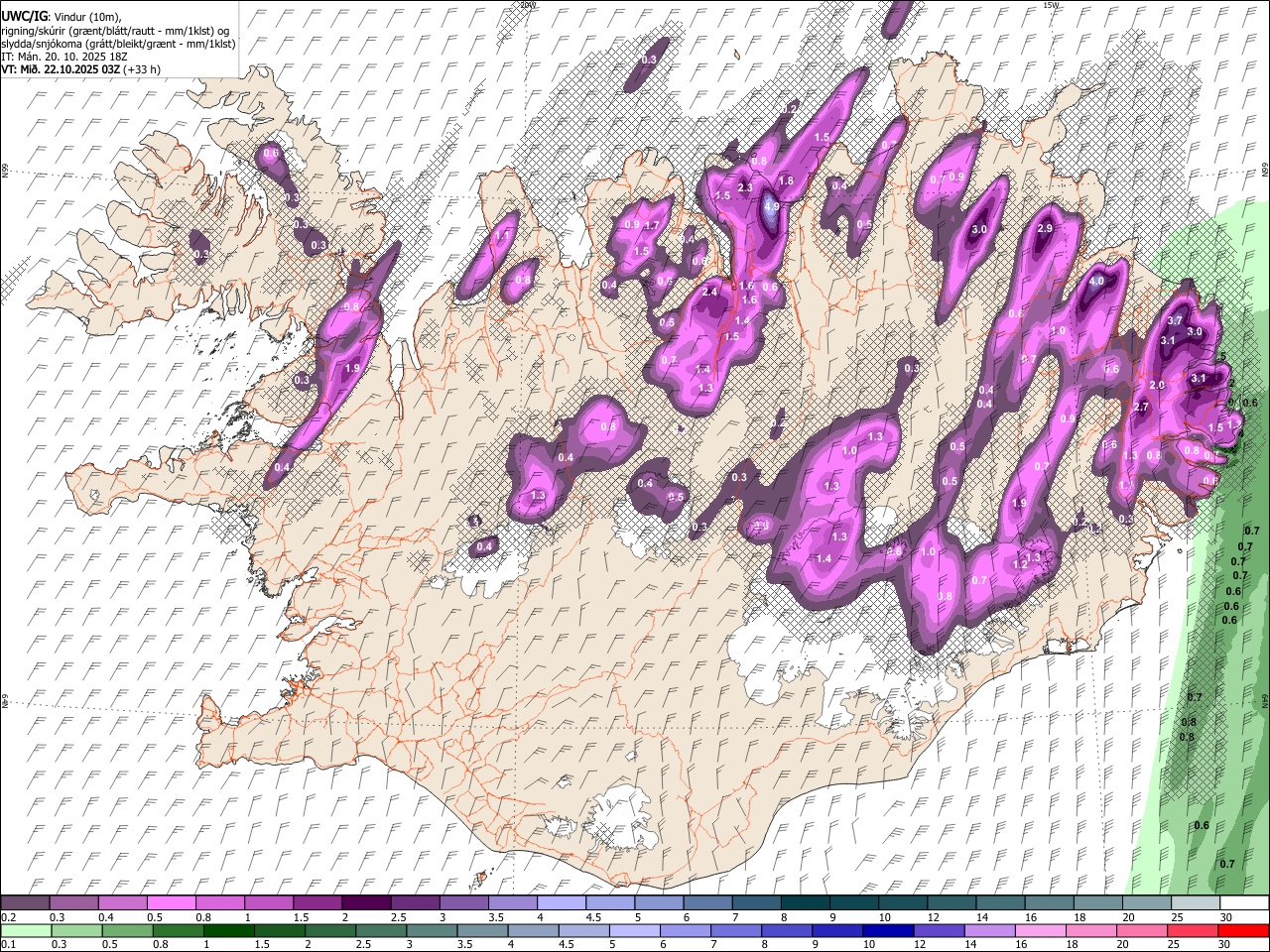Viewport: 1270px width, 952px height.
Task: Click the 2.0 precipitation value on the map
Action: pyautogui.click(x=1156, y=385)
